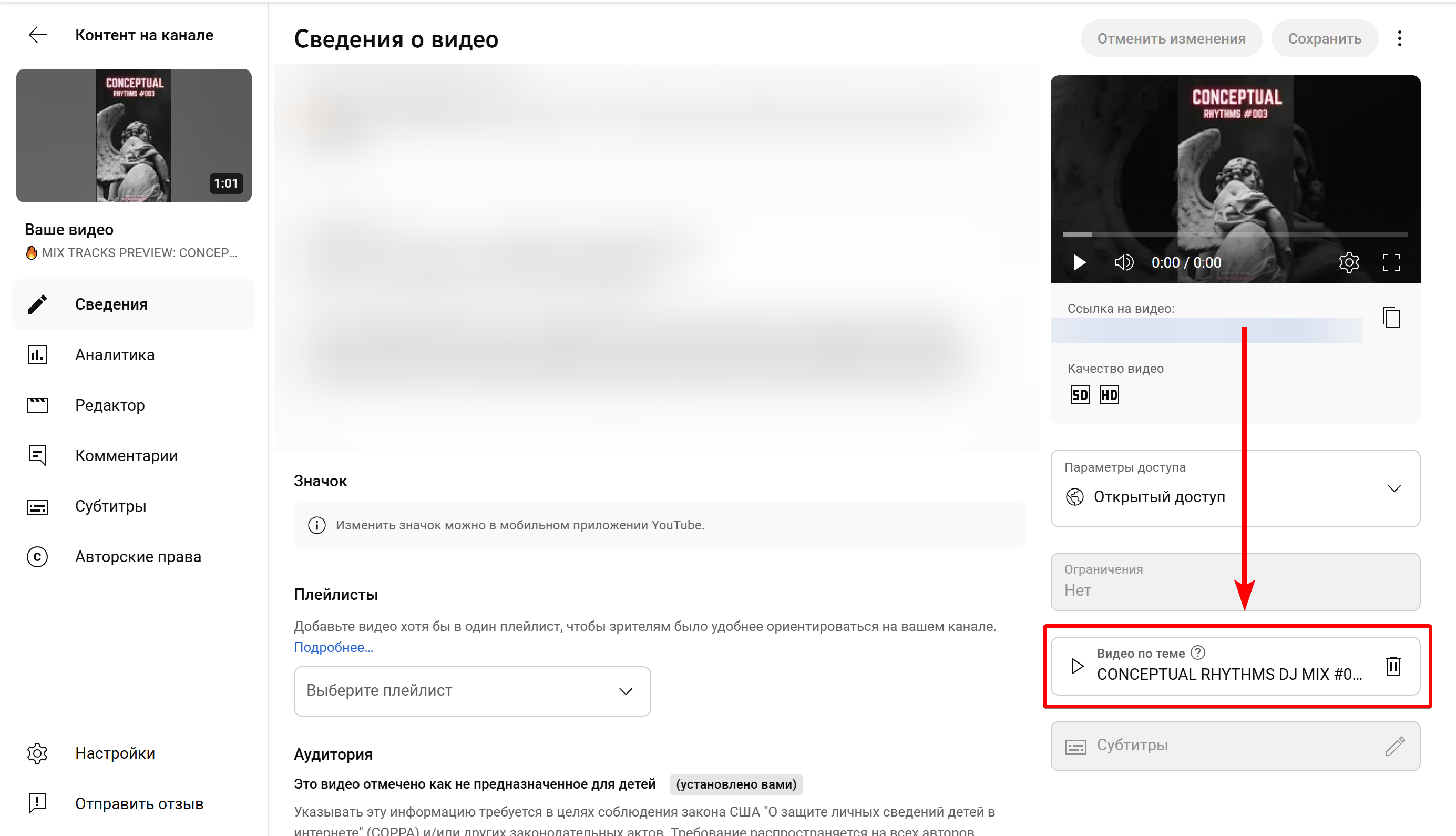
Task: Expand the Параметры доступа dropdown
Action: point(1394,488)
